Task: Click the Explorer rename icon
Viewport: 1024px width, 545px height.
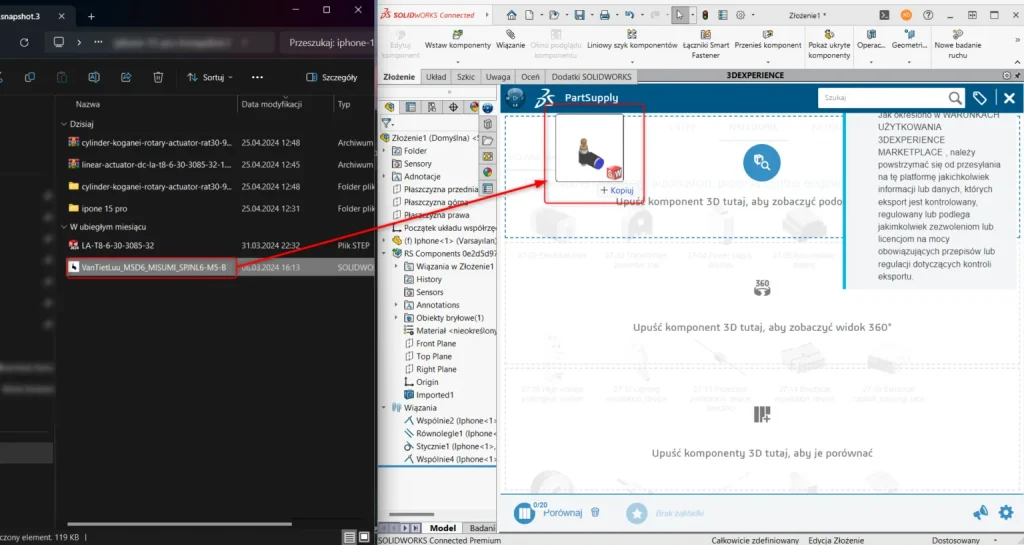Action: [x=94, y=77]
